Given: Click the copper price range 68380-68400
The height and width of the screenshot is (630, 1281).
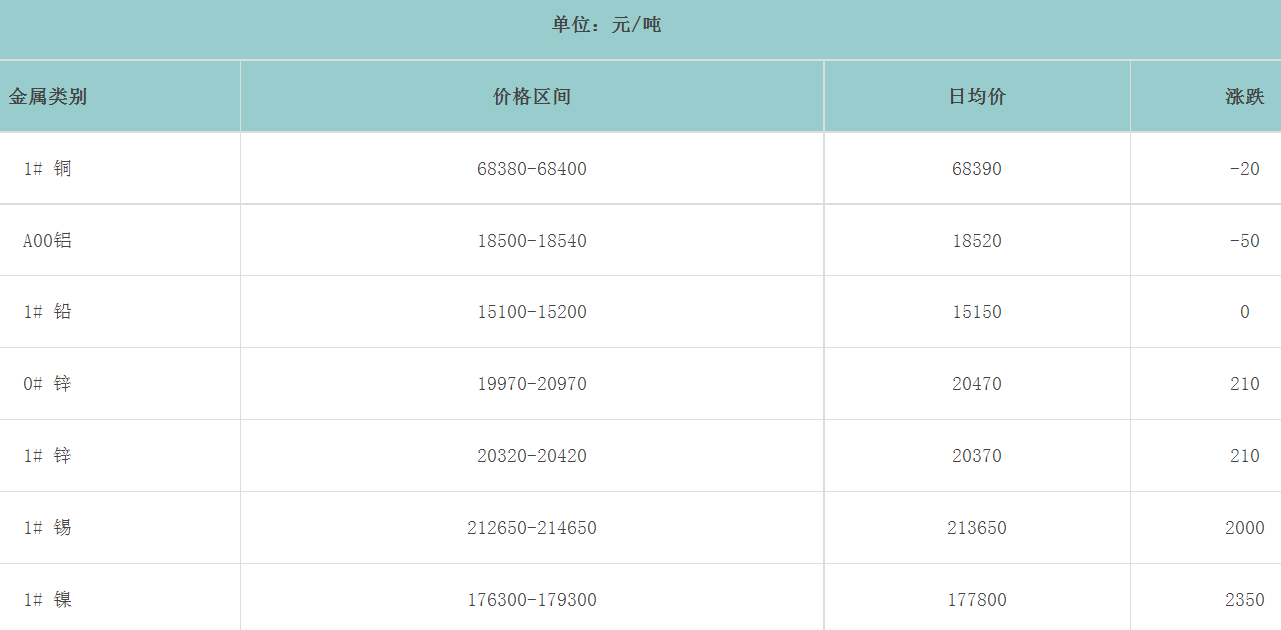Looking at the screenshot, I should (x=532, y=169).
